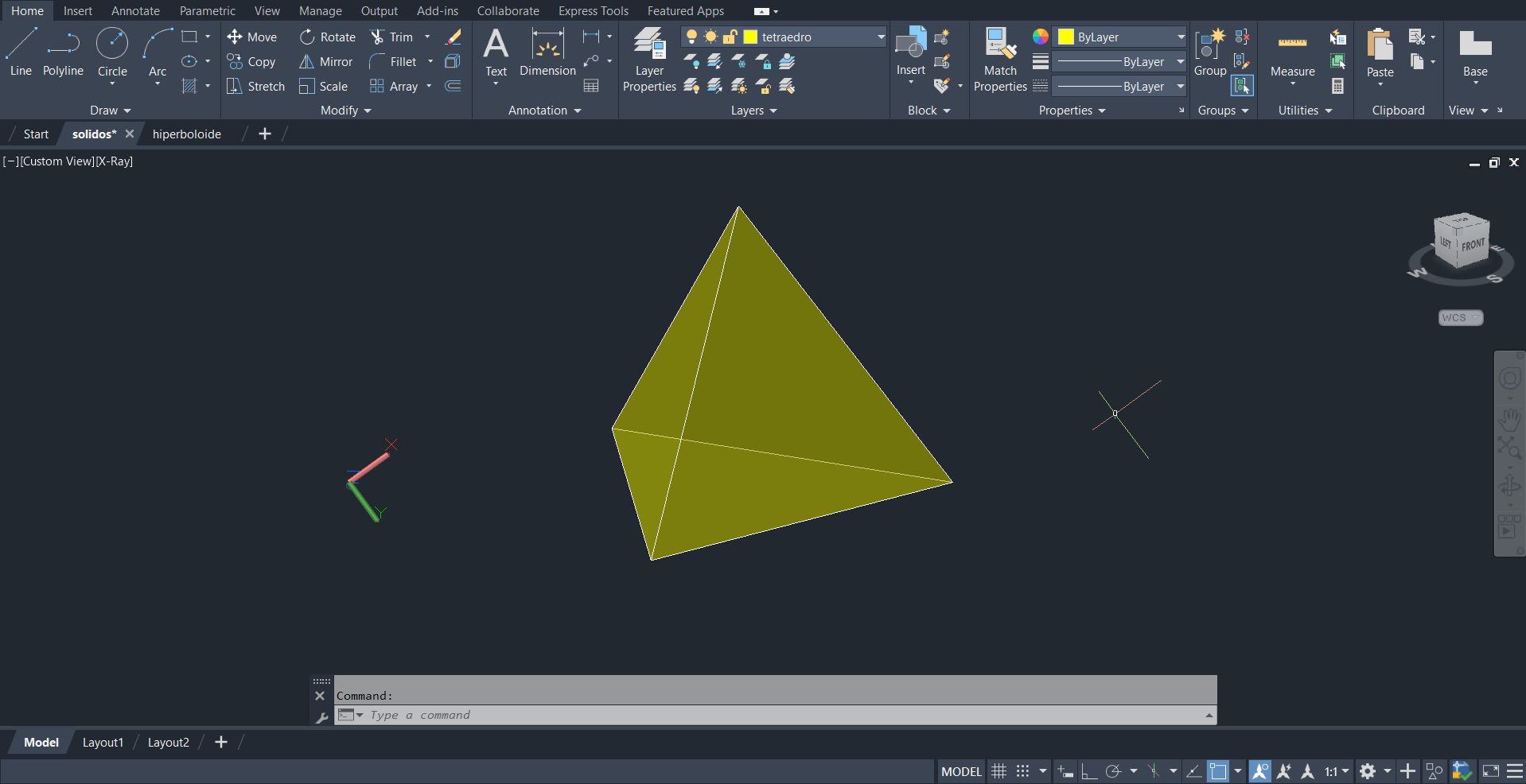Open the Insert ribbon tab
Viewport: 1526px width, 784px height.
tap(78, 11)
